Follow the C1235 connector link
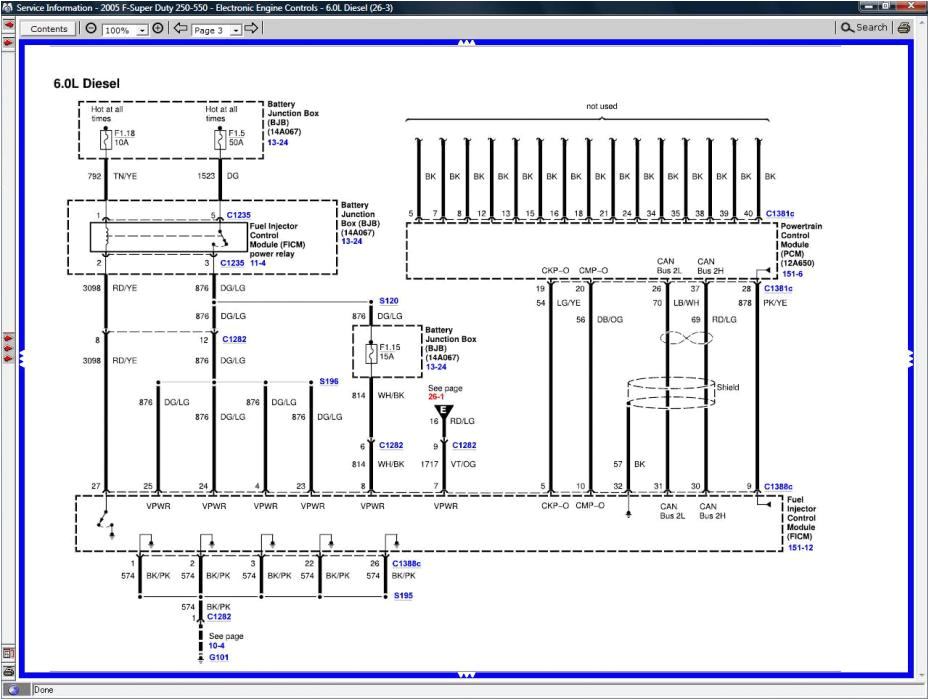This screenshot has width=929, height=700. (238, 214)
